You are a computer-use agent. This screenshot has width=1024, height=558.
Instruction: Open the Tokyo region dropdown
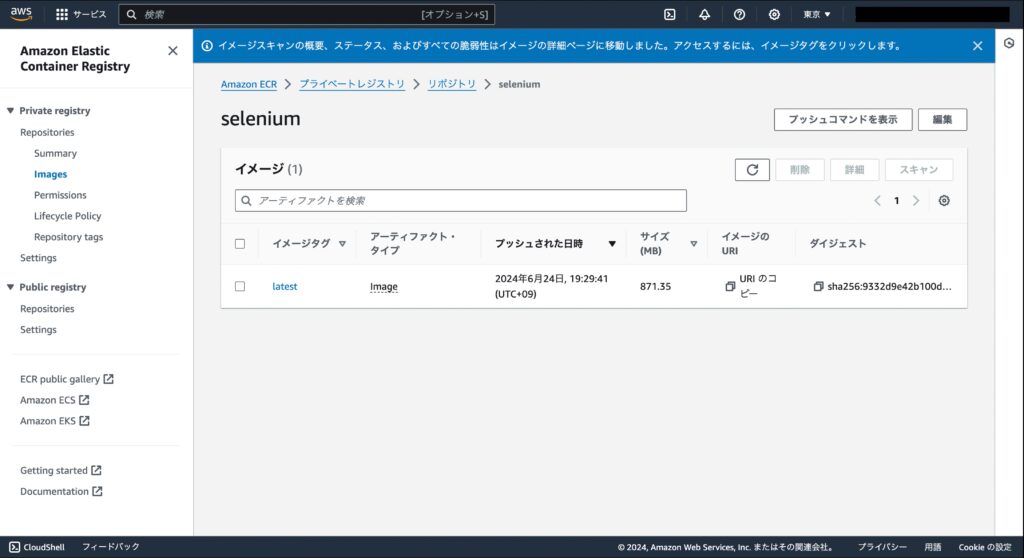pos(816,14)
